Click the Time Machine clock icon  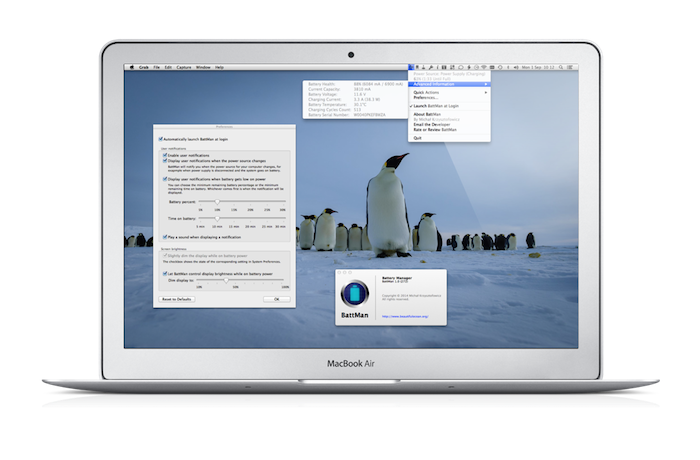(x=476, y=67)
